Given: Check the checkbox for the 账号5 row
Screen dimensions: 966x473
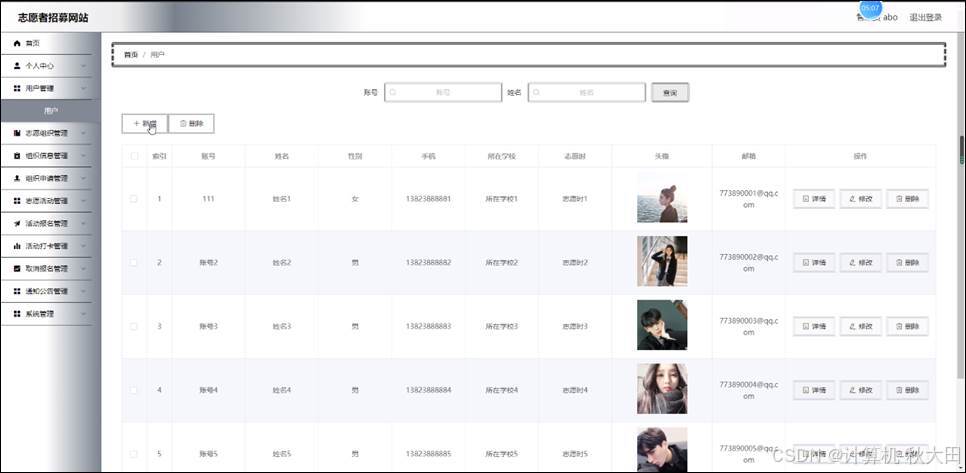Looking at the screenshot, I should (x=134, y=454).
